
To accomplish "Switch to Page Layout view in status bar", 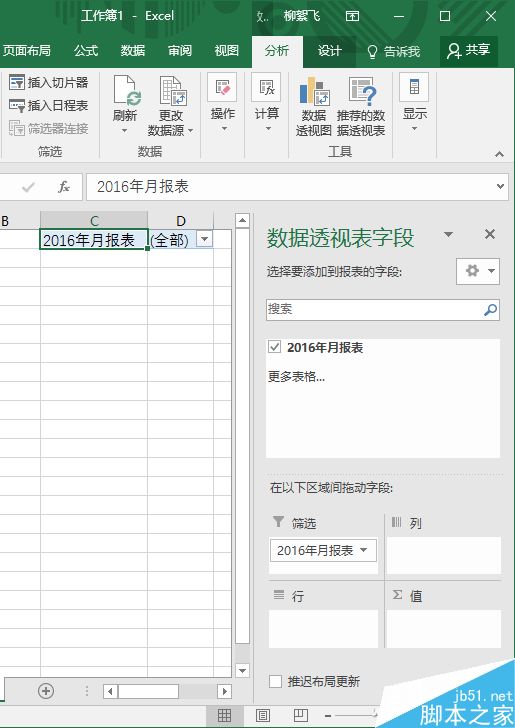I will (263, 715).
